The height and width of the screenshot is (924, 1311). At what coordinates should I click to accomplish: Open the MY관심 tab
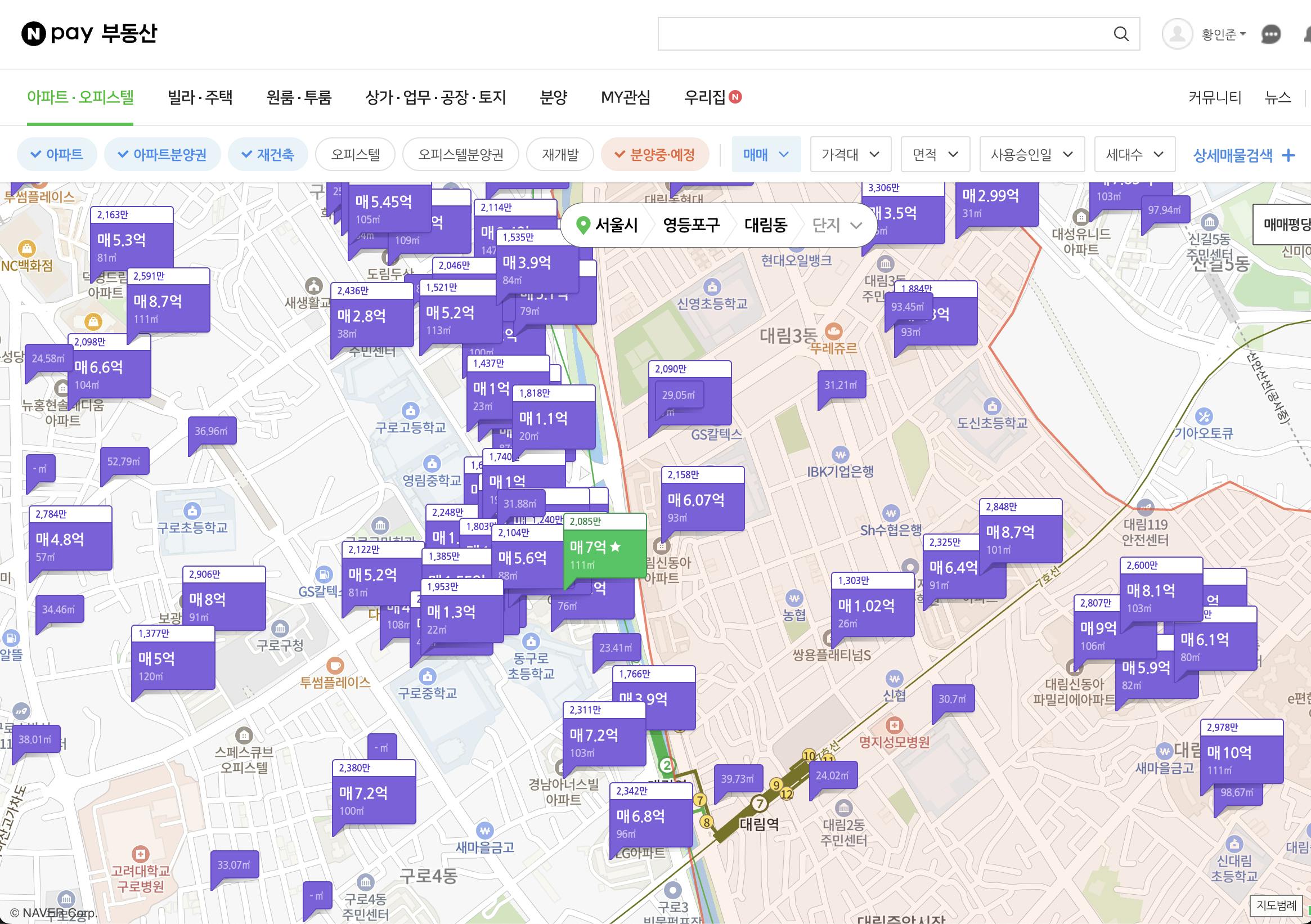coord(625,98)
